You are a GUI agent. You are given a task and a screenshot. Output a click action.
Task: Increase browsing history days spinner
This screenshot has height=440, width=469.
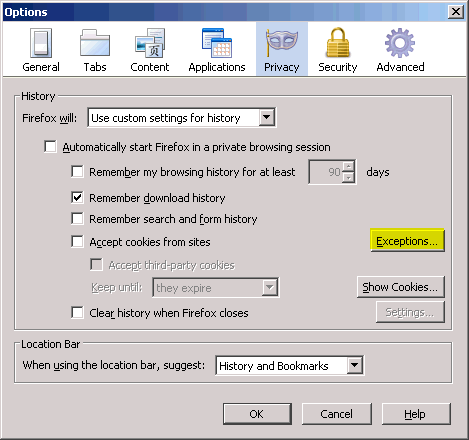348,166
